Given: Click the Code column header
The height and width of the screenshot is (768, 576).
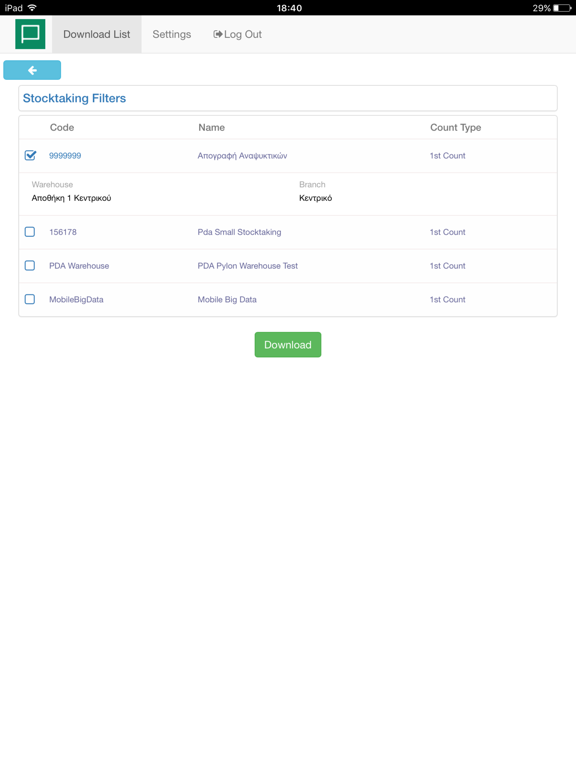Looking at the screenshot, I should [62, 127].
